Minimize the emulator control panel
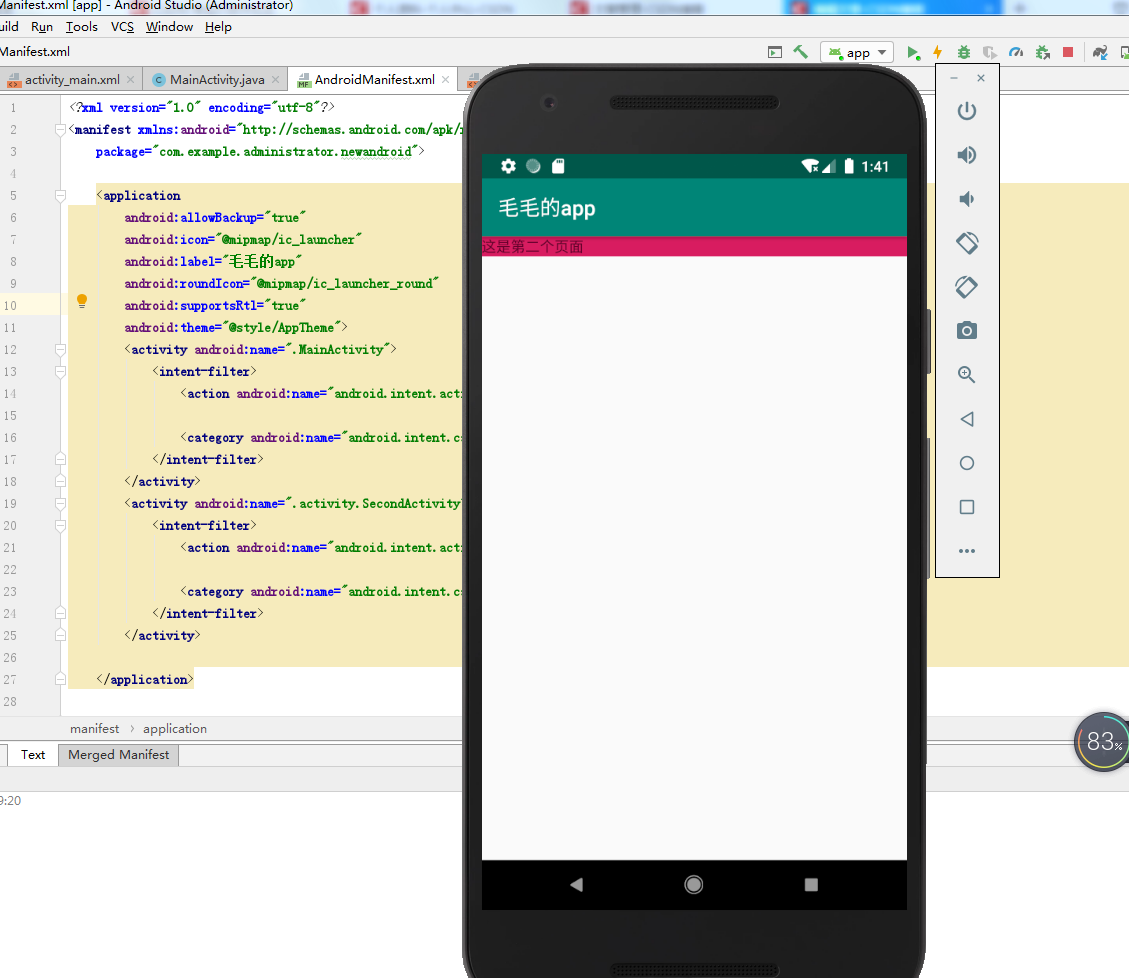 [x=954, y=78]
